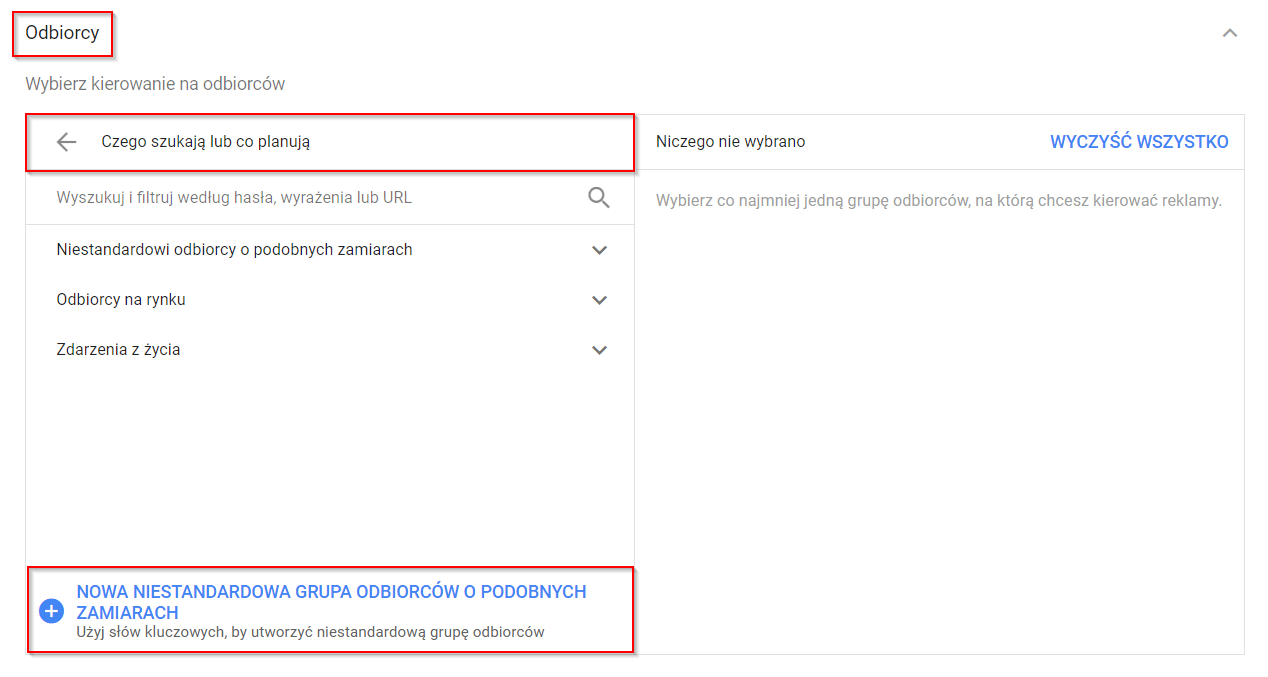Screen dimensions: 1268x677
Task: Click Wybierz kierowanie na odbiorców subtitle
Action: pos(155,84)
